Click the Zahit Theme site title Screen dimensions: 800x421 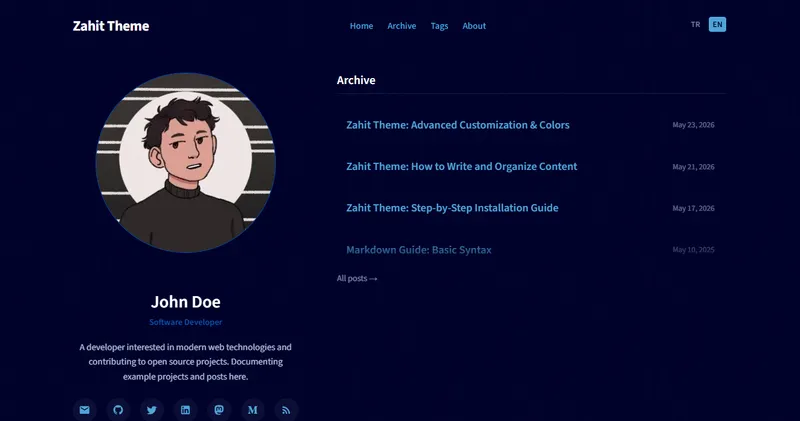click(x=111, y=26)
